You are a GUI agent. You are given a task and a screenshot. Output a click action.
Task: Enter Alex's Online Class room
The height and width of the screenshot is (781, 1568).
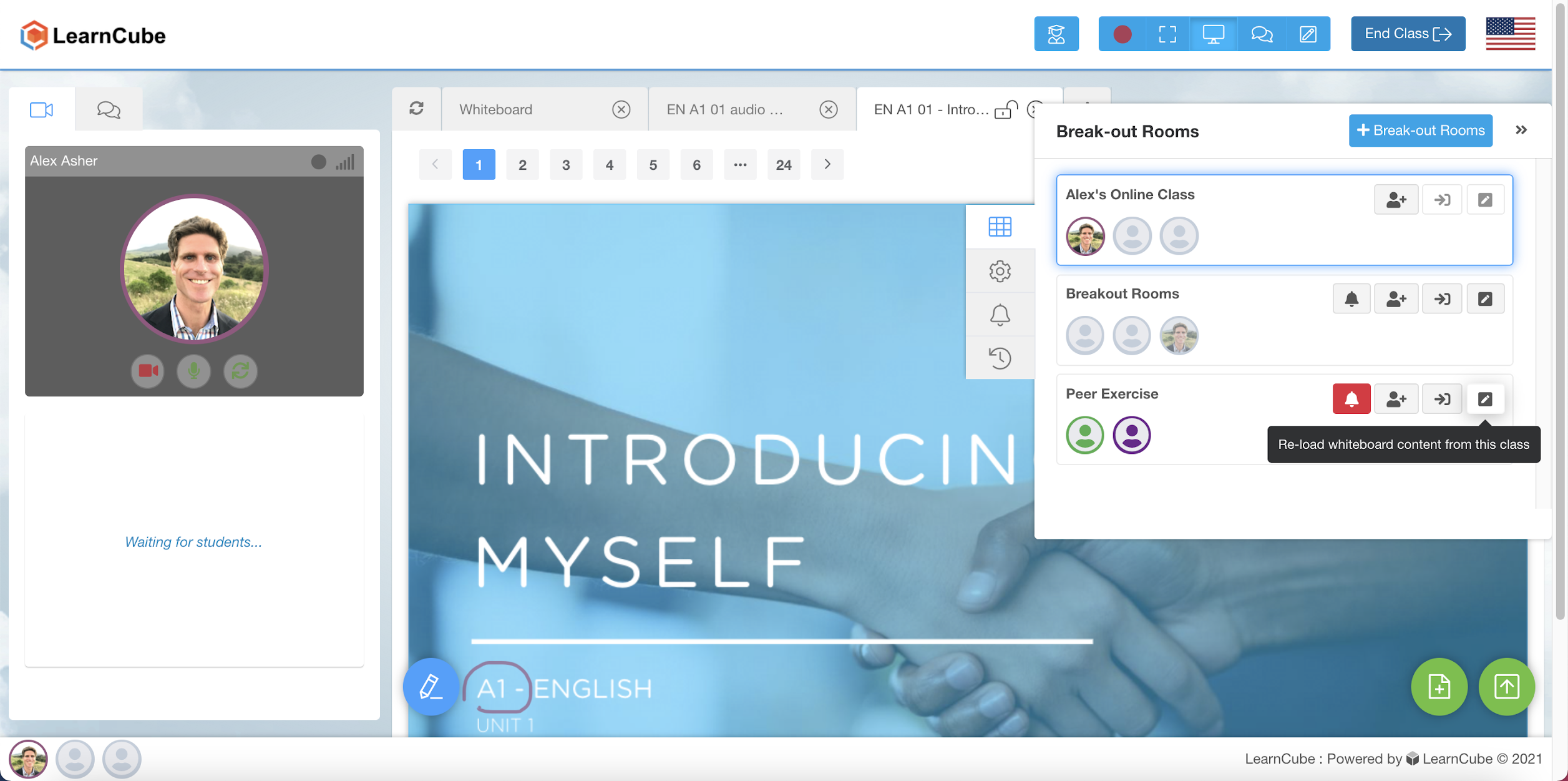click(1442, 200)
